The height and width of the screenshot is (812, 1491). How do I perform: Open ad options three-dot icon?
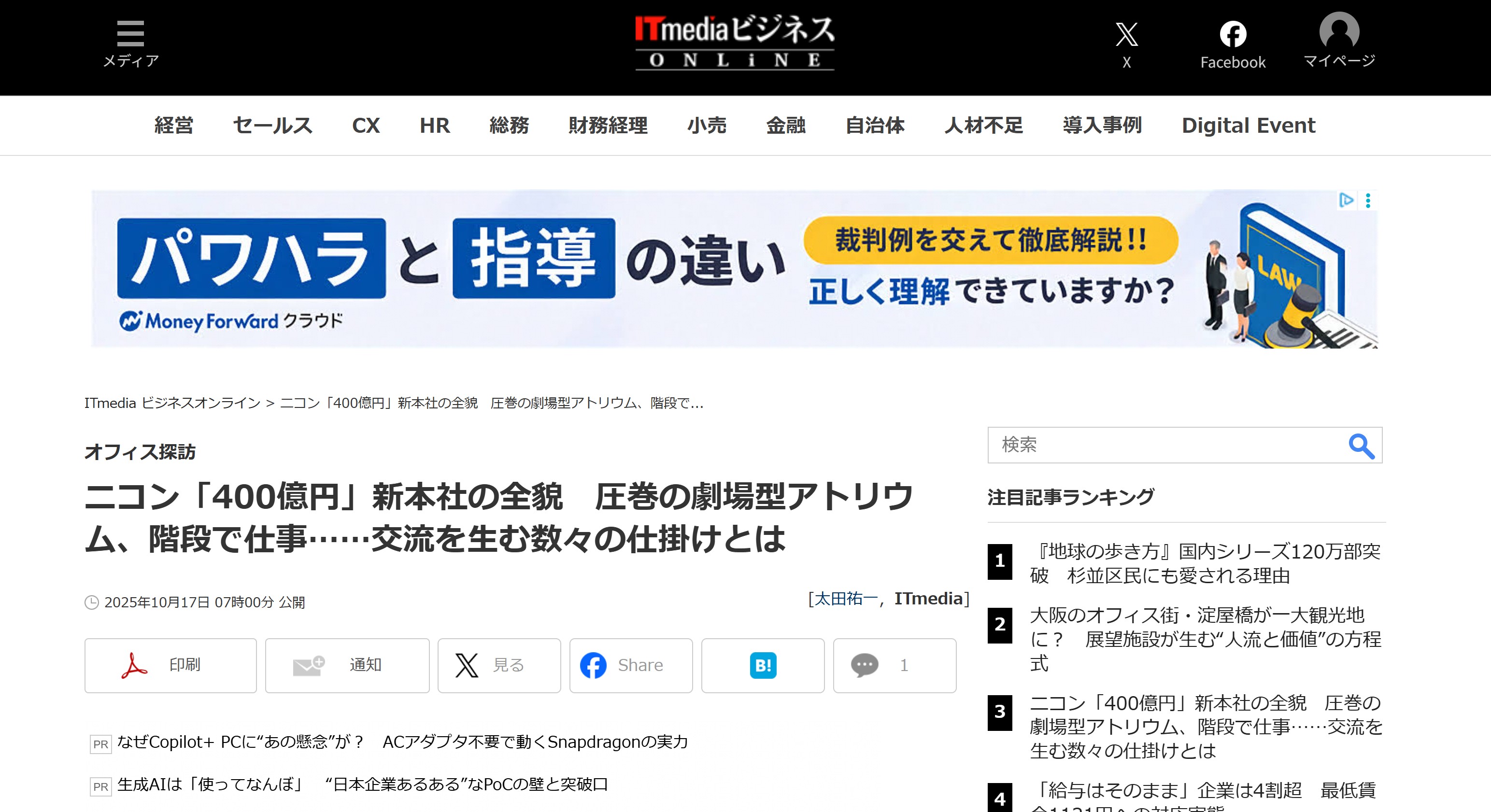pyautogui.click(x=1368, y=201)
